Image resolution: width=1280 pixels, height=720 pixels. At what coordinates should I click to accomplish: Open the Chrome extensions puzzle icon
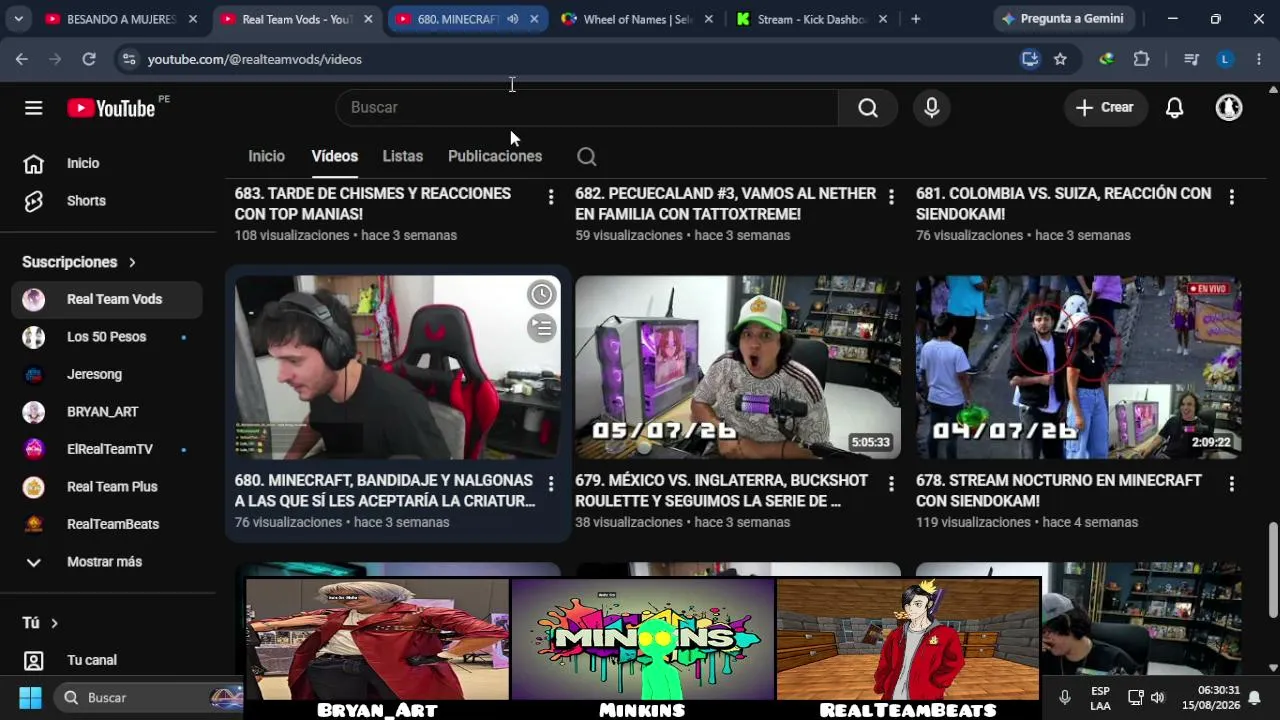point(1142,60)
